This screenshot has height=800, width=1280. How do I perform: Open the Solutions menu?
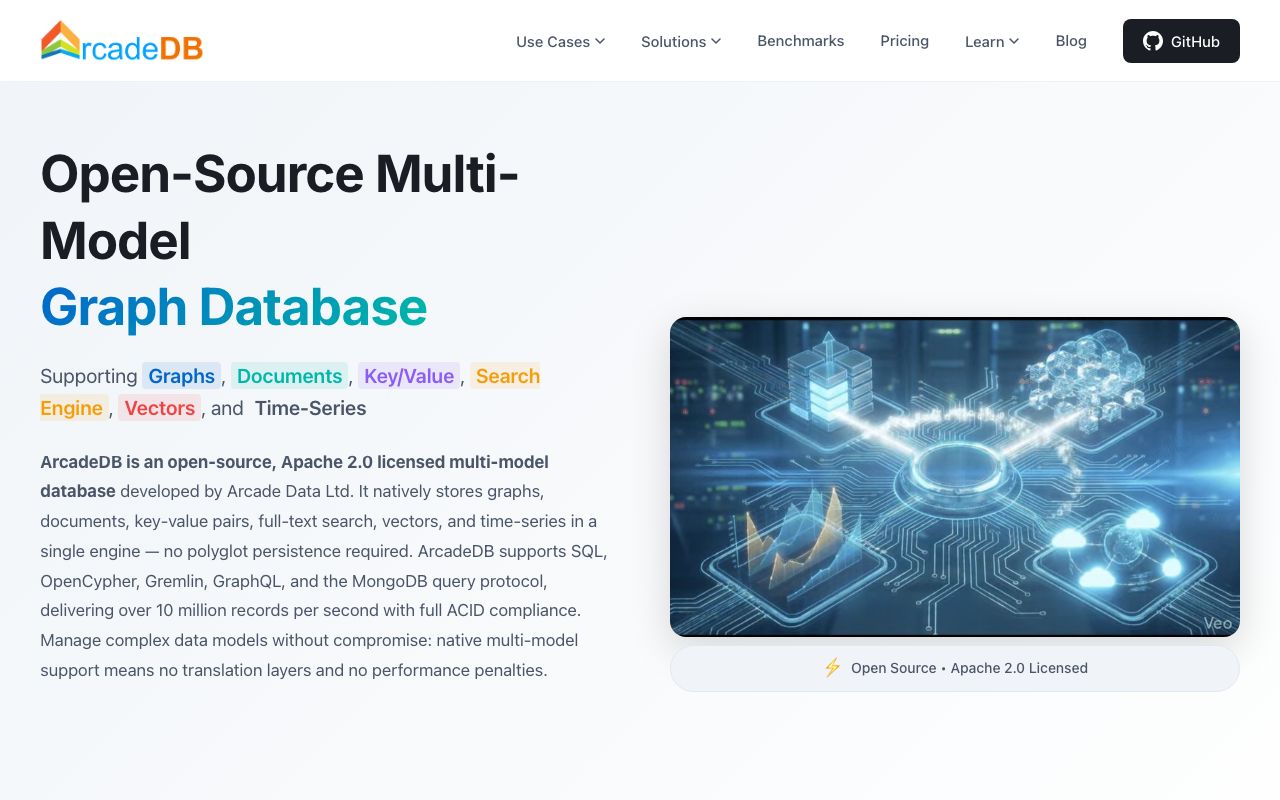[x=681, y=41]
